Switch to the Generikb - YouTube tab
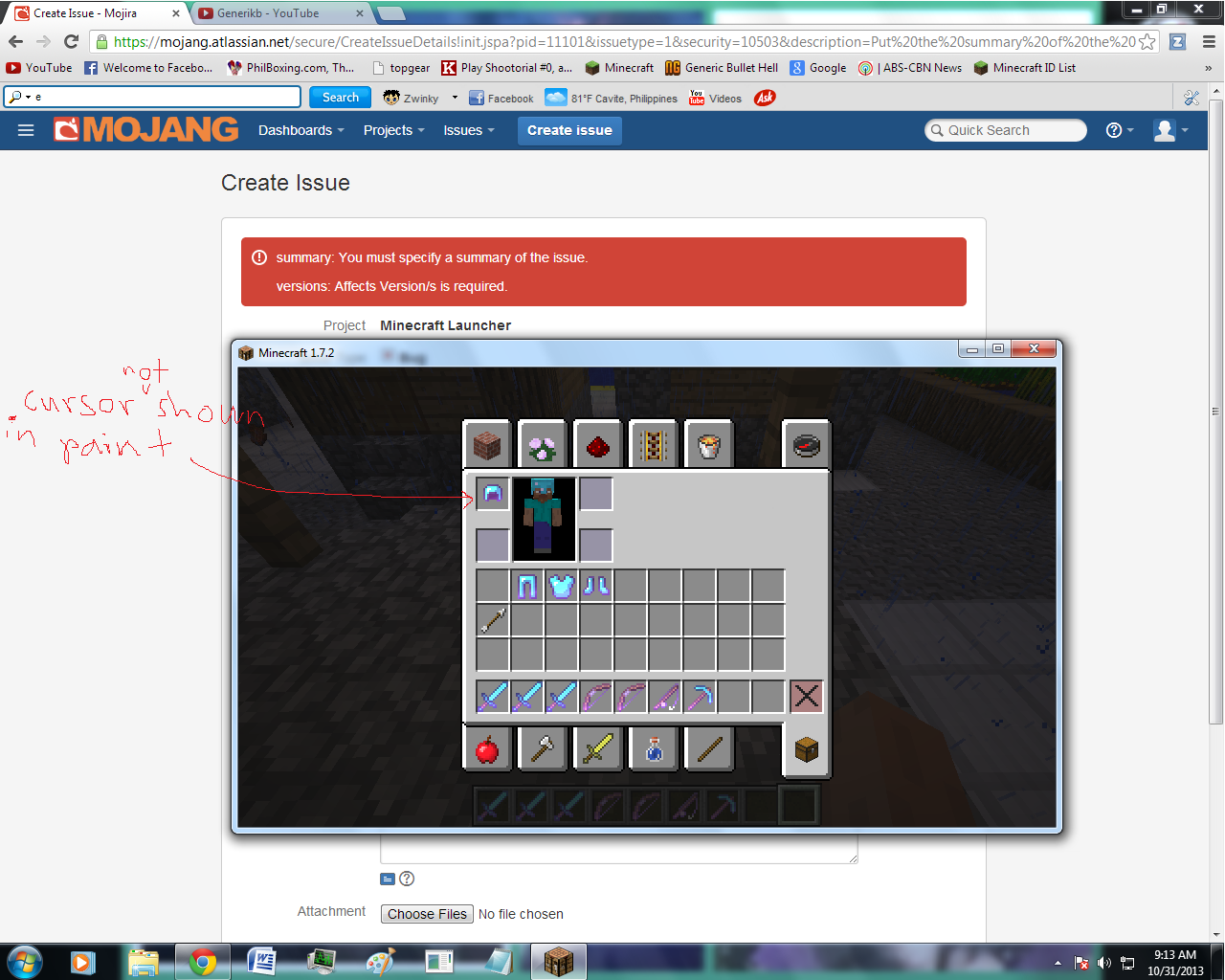1225x980 pixels. click(x=281, y=13)
